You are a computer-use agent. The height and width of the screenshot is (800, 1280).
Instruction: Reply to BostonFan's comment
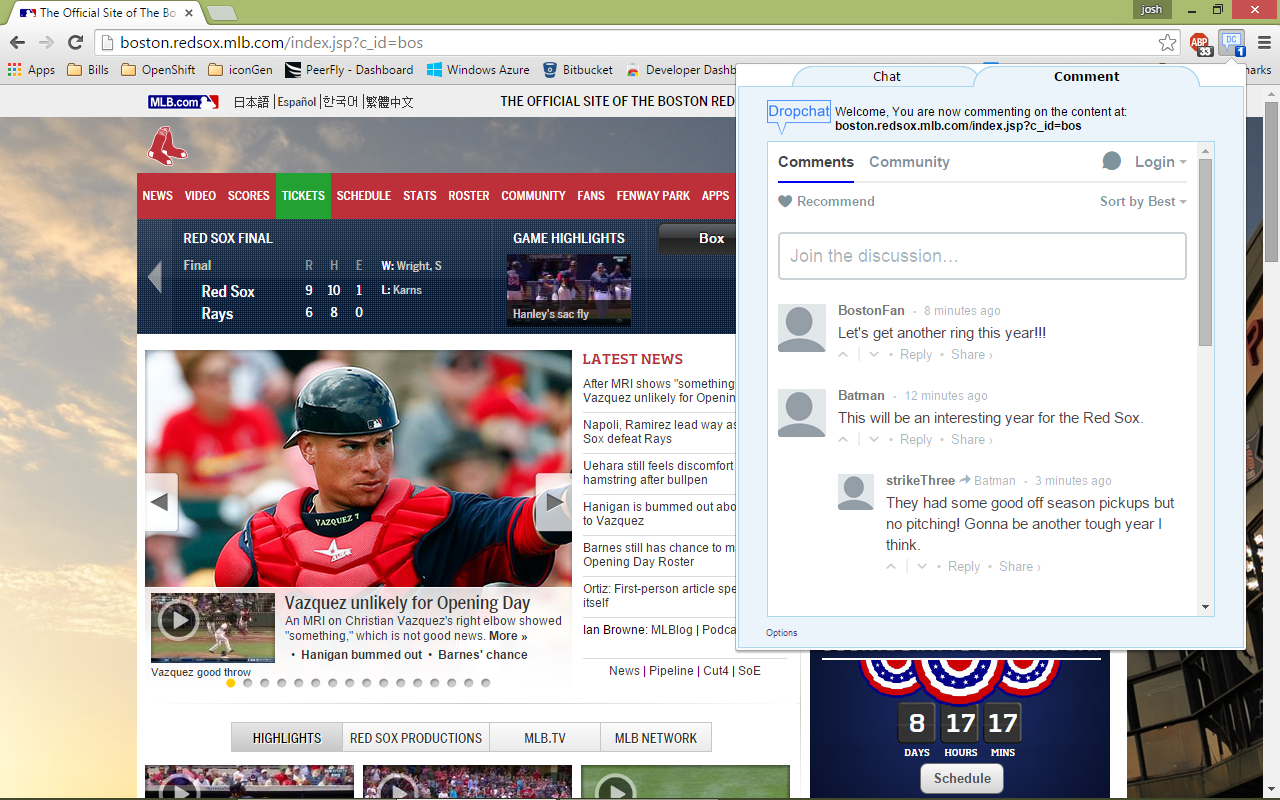(x=916, y=355)
